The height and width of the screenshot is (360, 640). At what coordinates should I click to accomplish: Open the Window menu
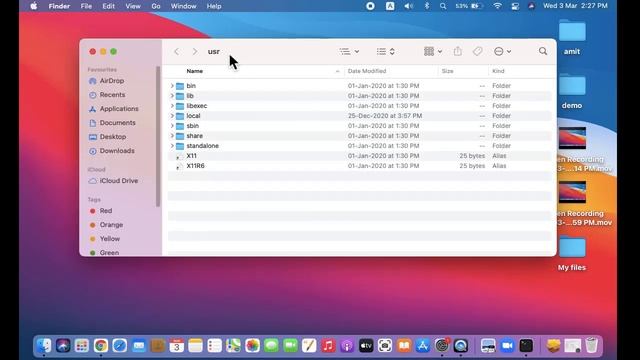[x=183, y=6]
